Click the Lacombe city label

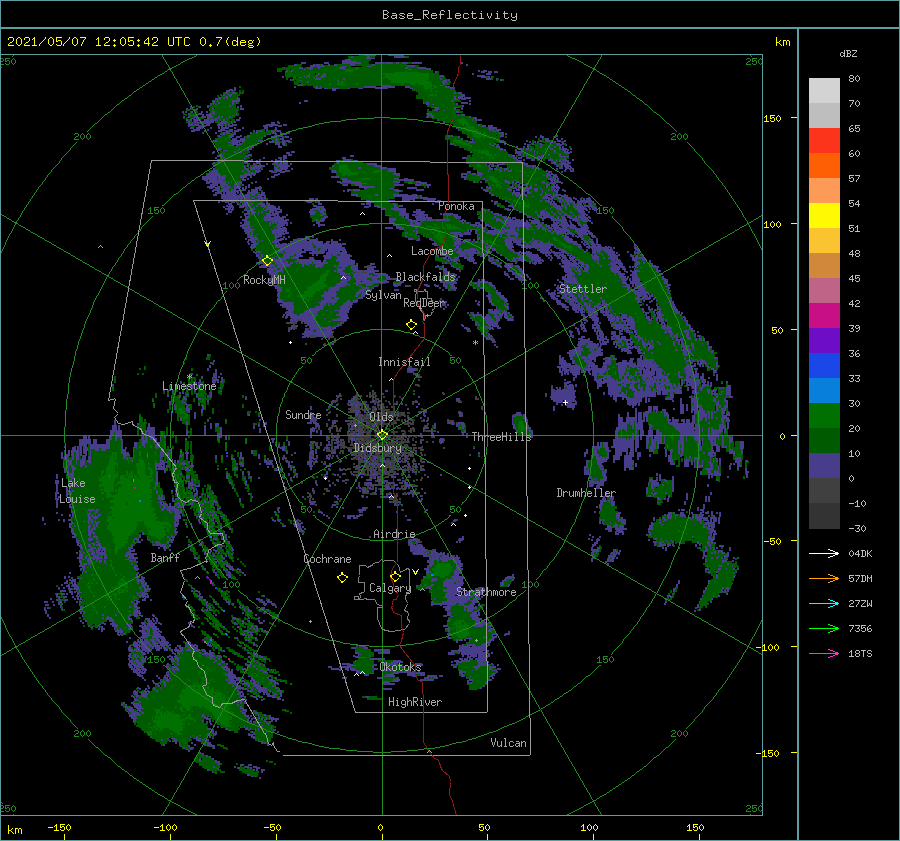(432, 251)
